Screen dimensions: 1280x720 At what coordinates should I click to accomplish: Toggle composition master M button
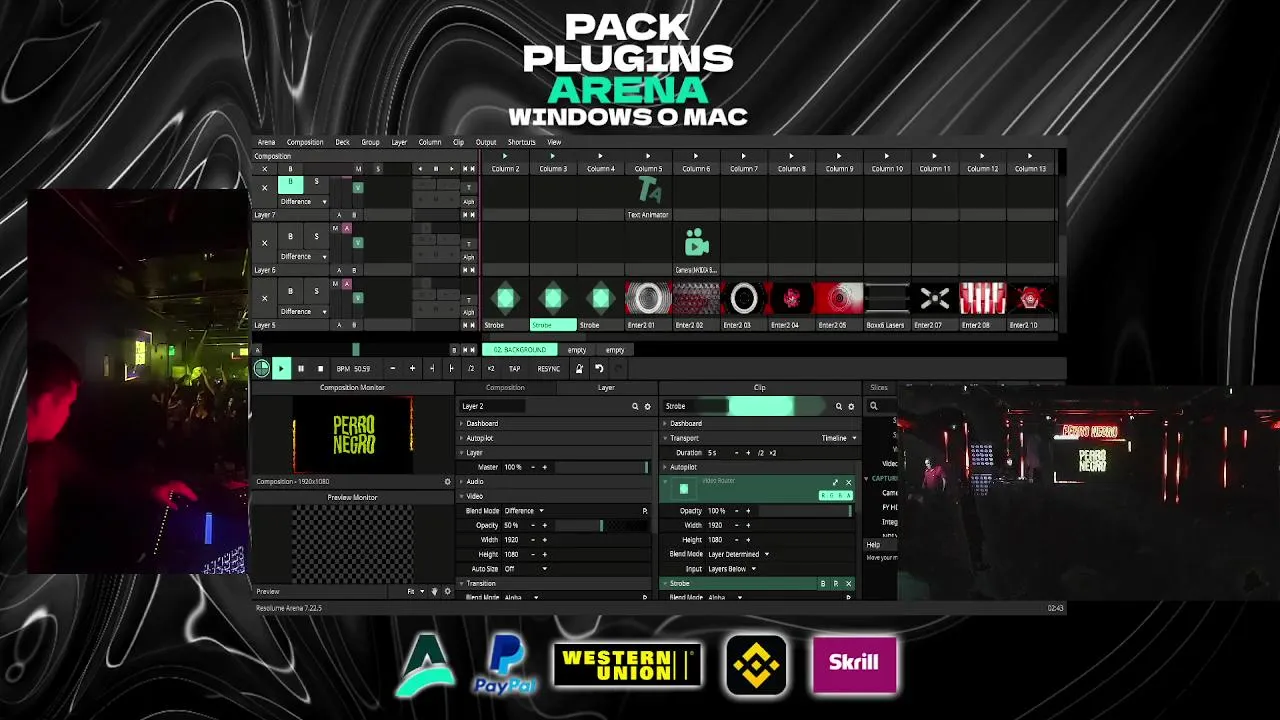click(x=358, y=168)
